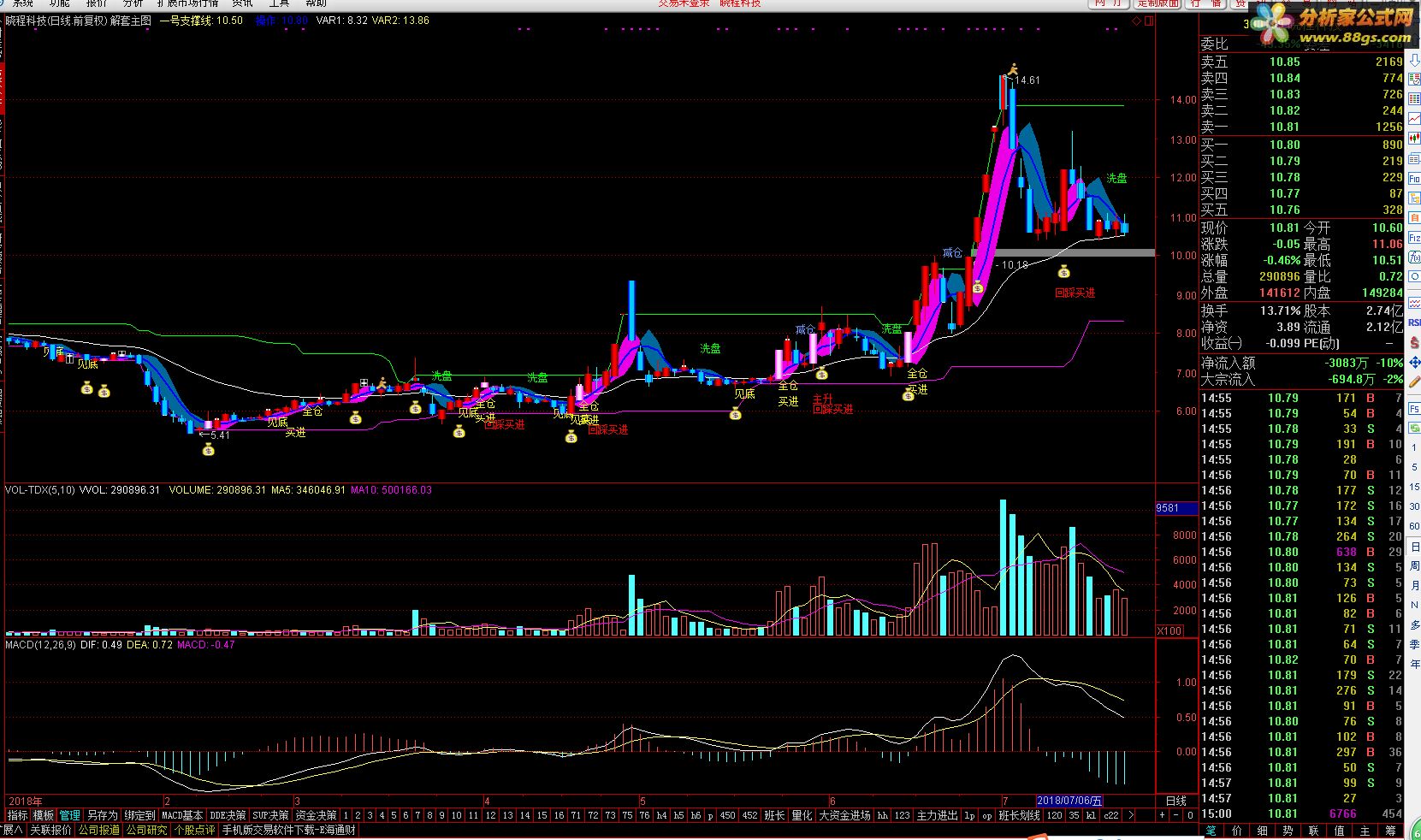Expand the 展开 panel toggle at bottom left
This screenshot has height=840, width=1421.
[13, 830]
